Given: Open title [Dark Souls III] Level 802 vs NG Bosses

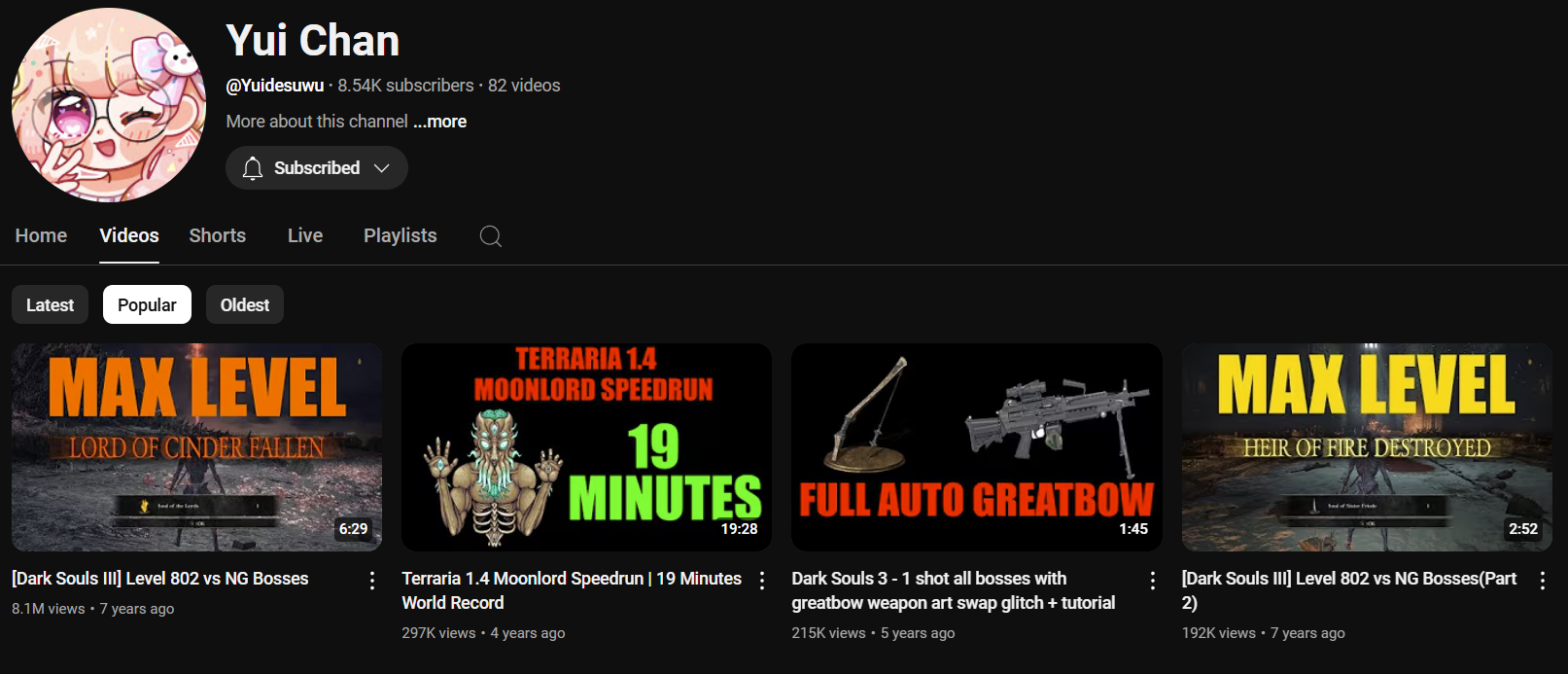Looking at the screenshot, I should (160, 579).
